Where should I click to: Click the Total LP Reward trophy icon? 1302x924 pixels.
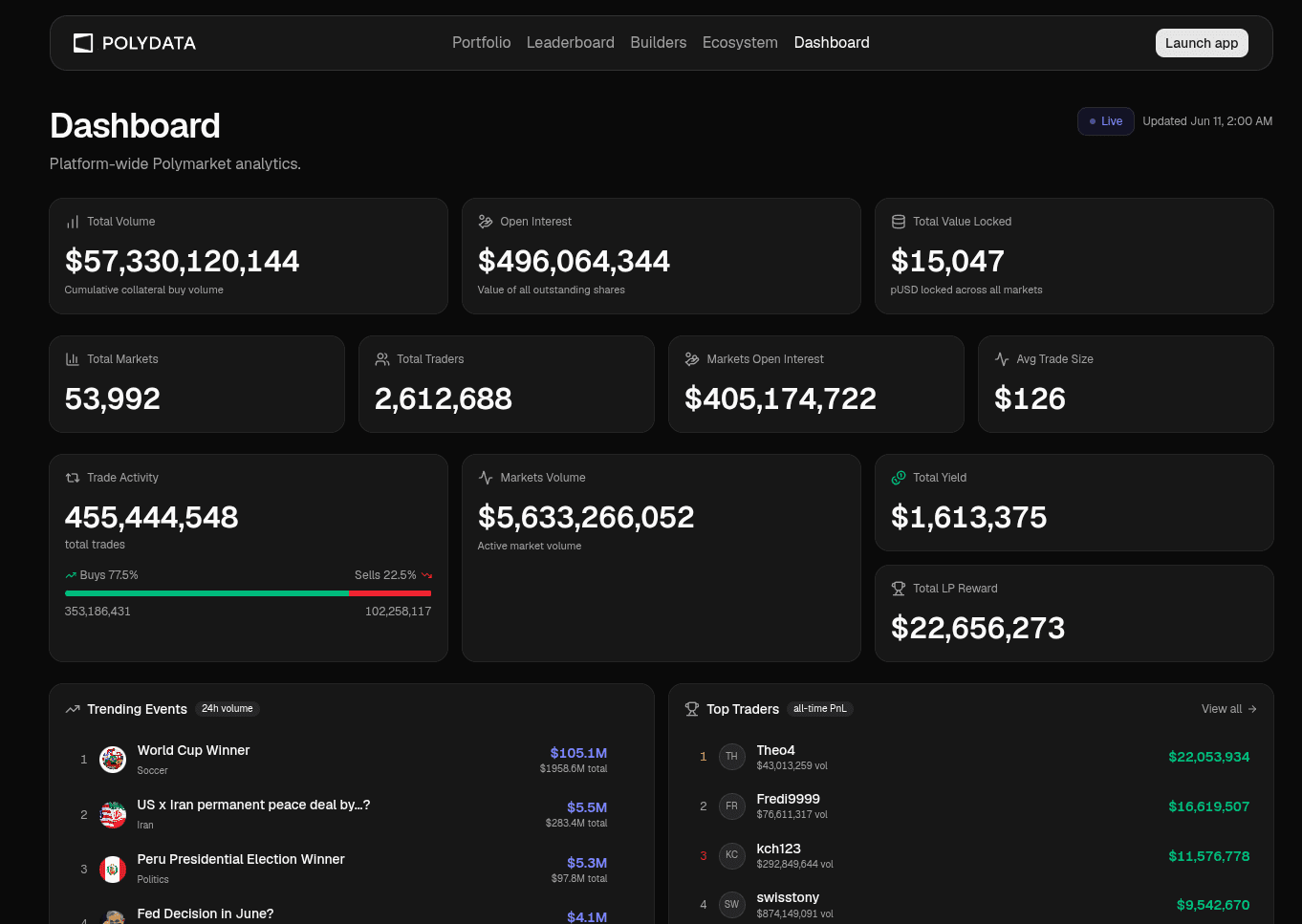tap(899, 589)
